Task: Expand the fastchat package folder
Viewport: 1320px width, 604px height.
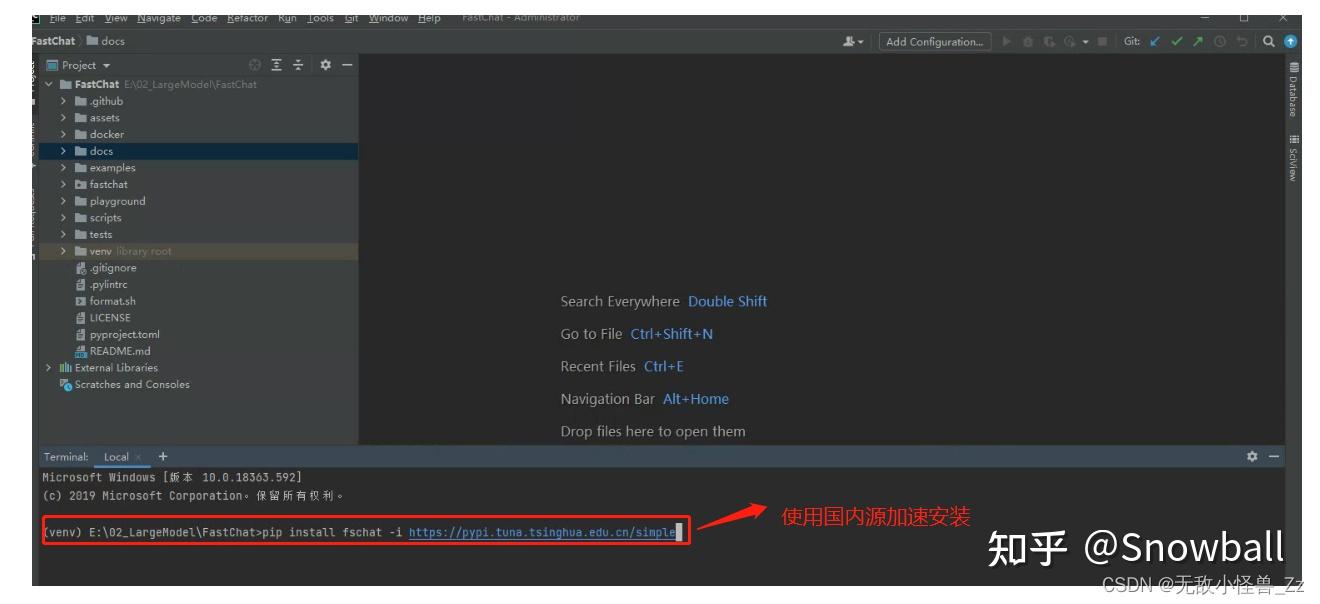Action: tap(63, 184)
